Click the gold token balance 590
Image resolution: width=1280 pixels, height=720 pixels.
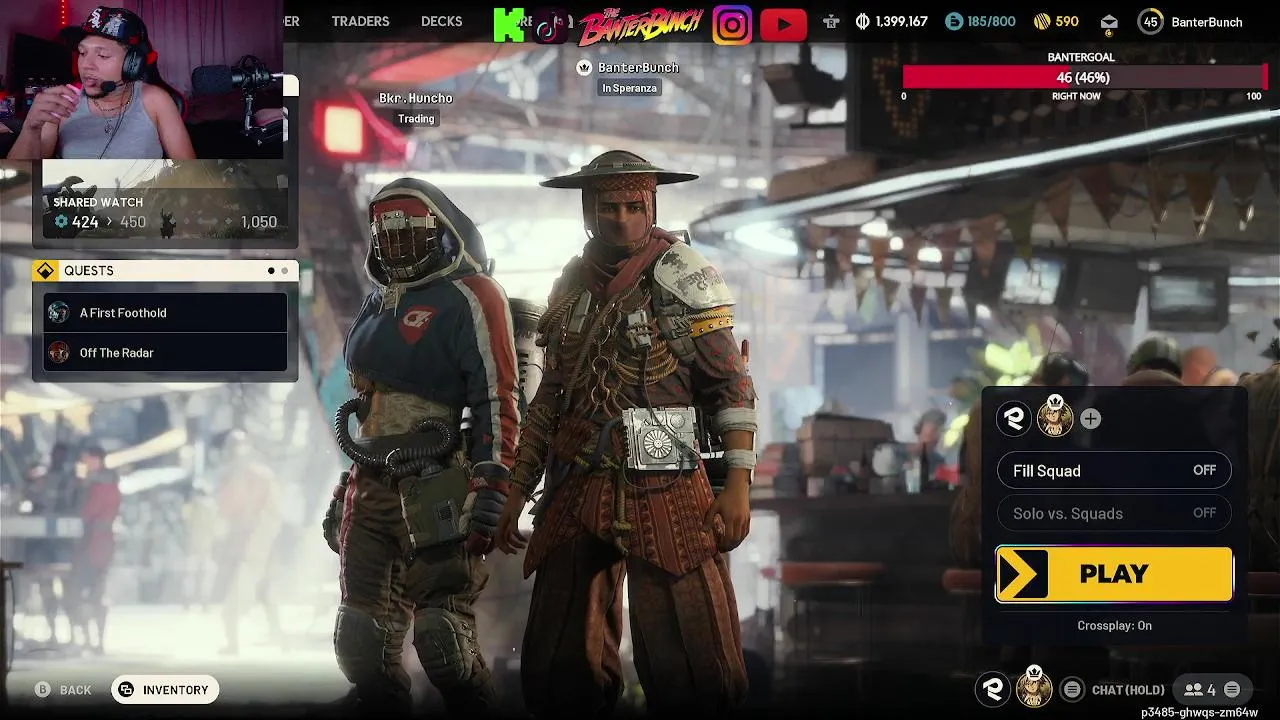(x=1056, y=22)
